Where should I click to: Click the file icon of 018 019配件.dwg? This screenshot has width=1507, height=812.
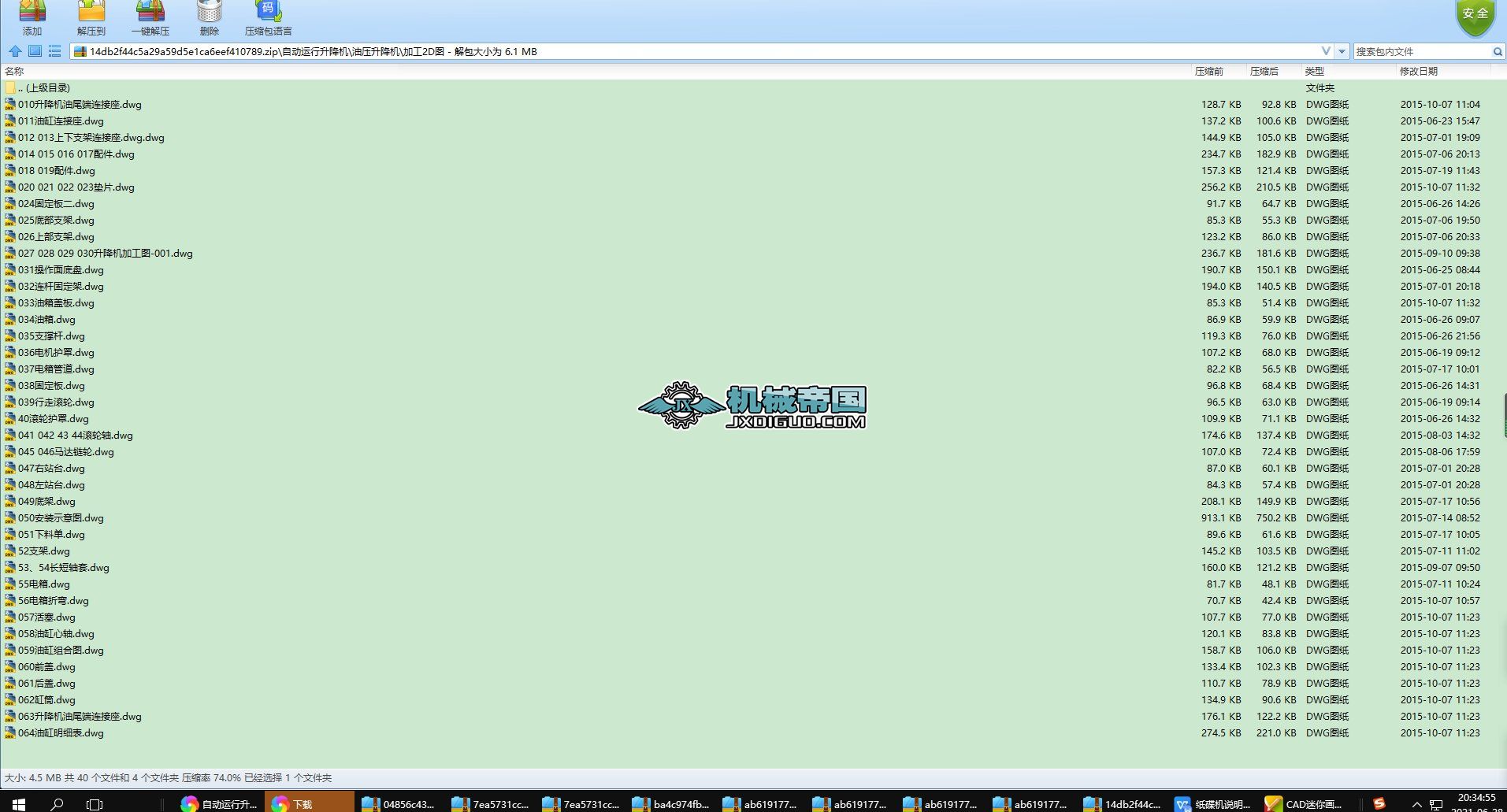[10, 170]
